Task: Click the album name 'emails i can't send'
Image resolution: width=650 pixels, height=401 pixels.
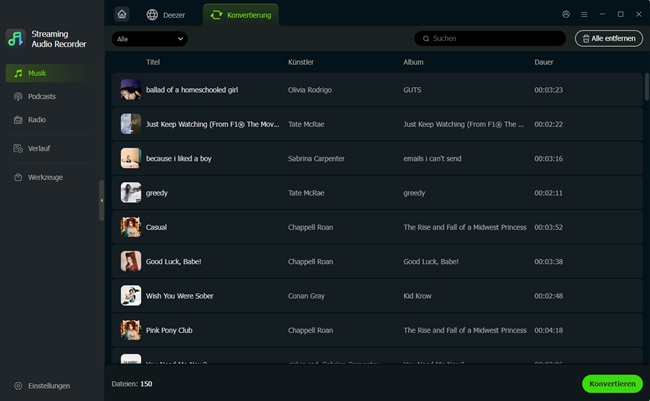Action: click(x=432, y=158)
